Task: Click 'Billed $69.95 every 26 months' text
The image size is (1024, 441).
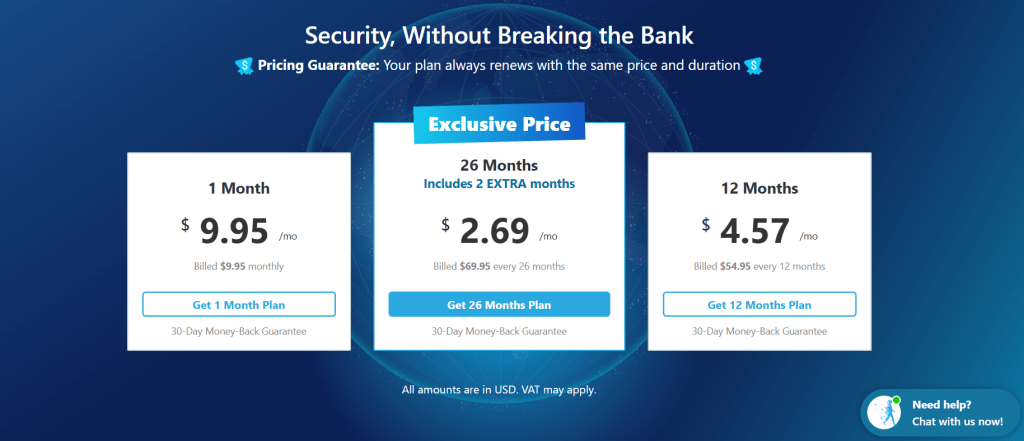Action: [499, 267]
